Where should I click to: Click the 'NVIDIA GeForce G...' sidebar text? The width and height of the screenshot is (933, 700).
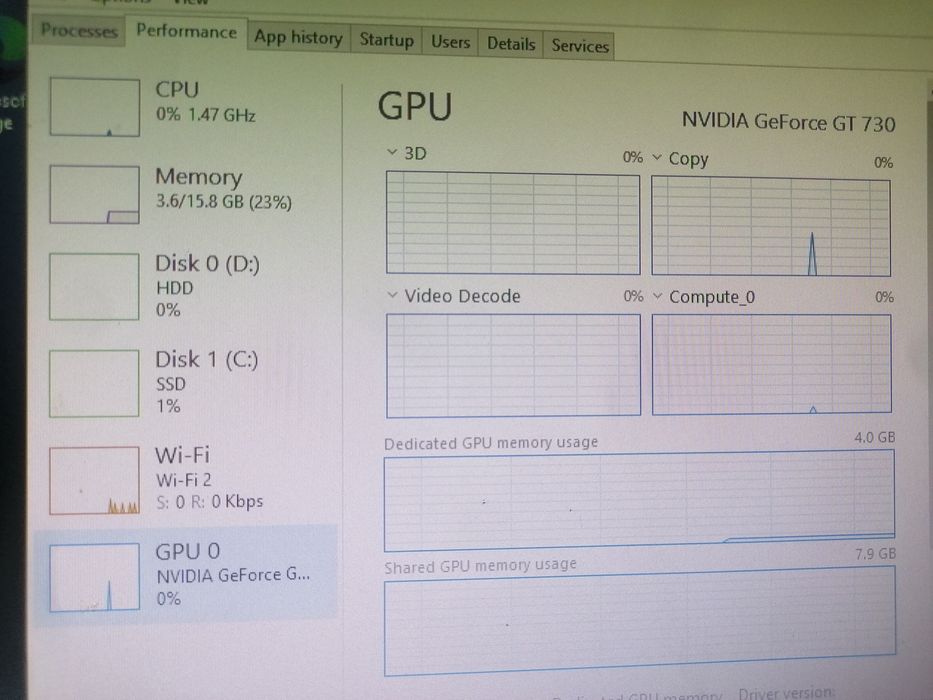point(233,576)
